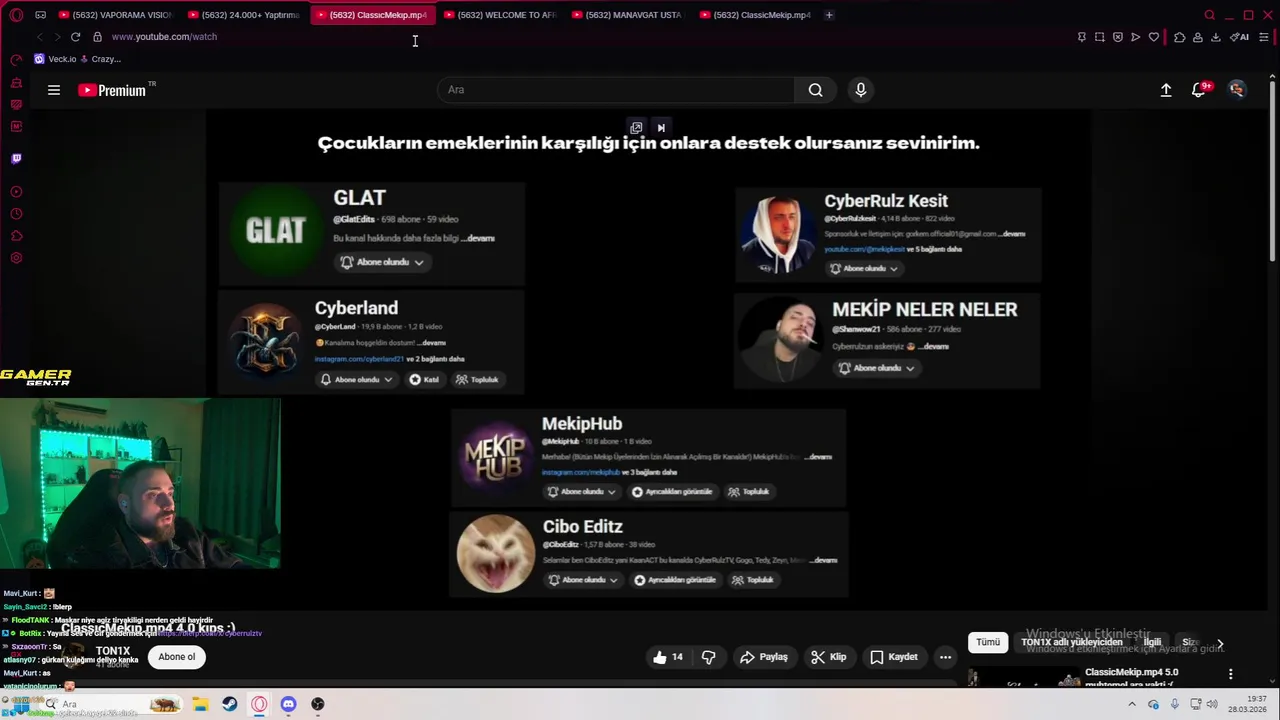This screenshot has width=1280, height=720.
Task: Switch to 24.000+ Yaptırma tab
Action: pyautogui.click(x=246, y=15)
